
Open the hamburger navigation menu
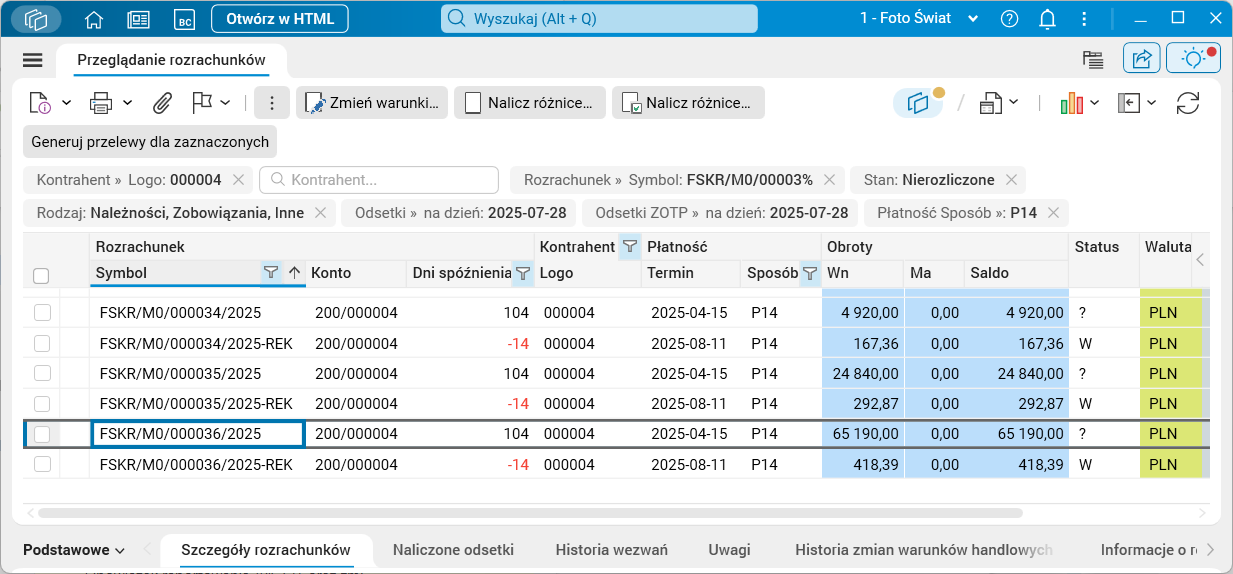[x=32, y=60]
